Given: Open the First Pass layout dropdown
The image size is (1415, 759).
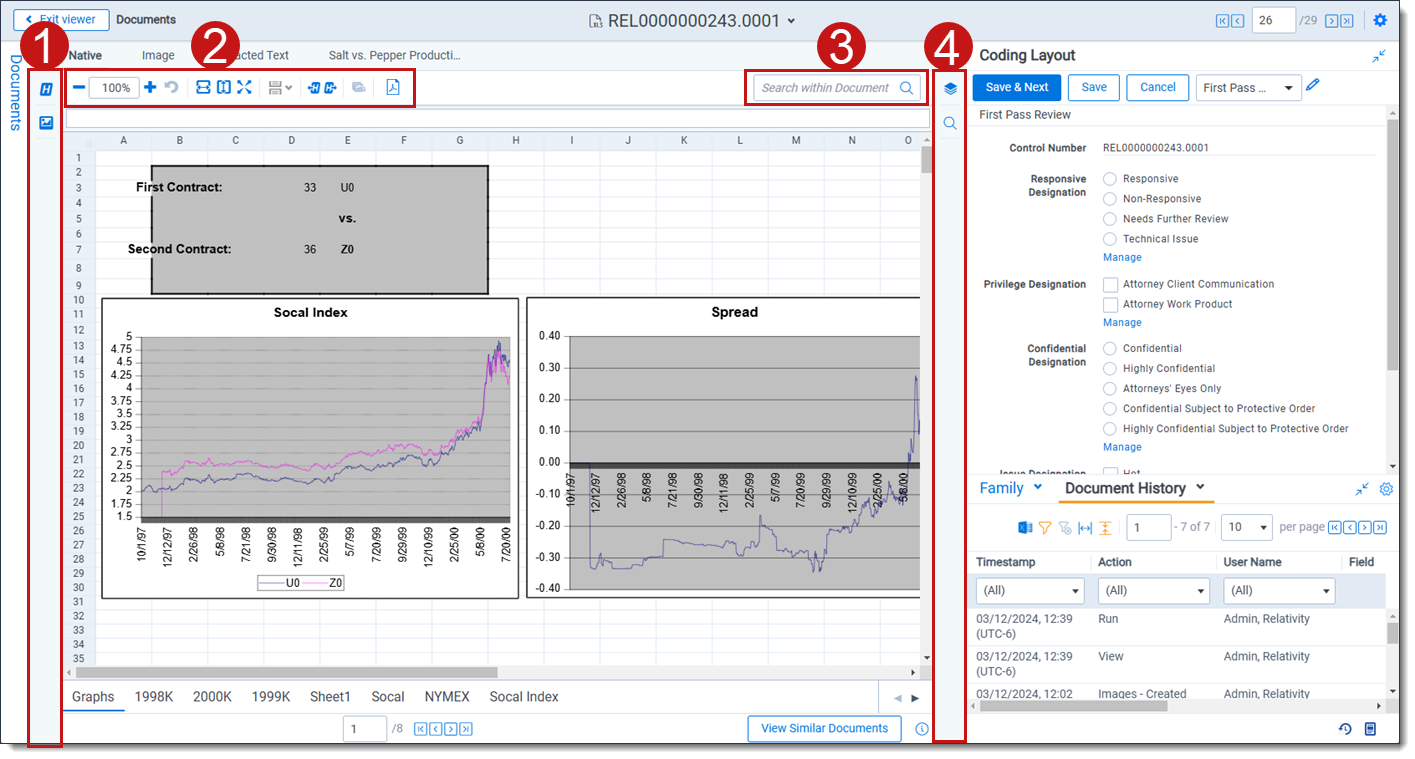Looking at the screenshot, I should [x=1248, y=88].
